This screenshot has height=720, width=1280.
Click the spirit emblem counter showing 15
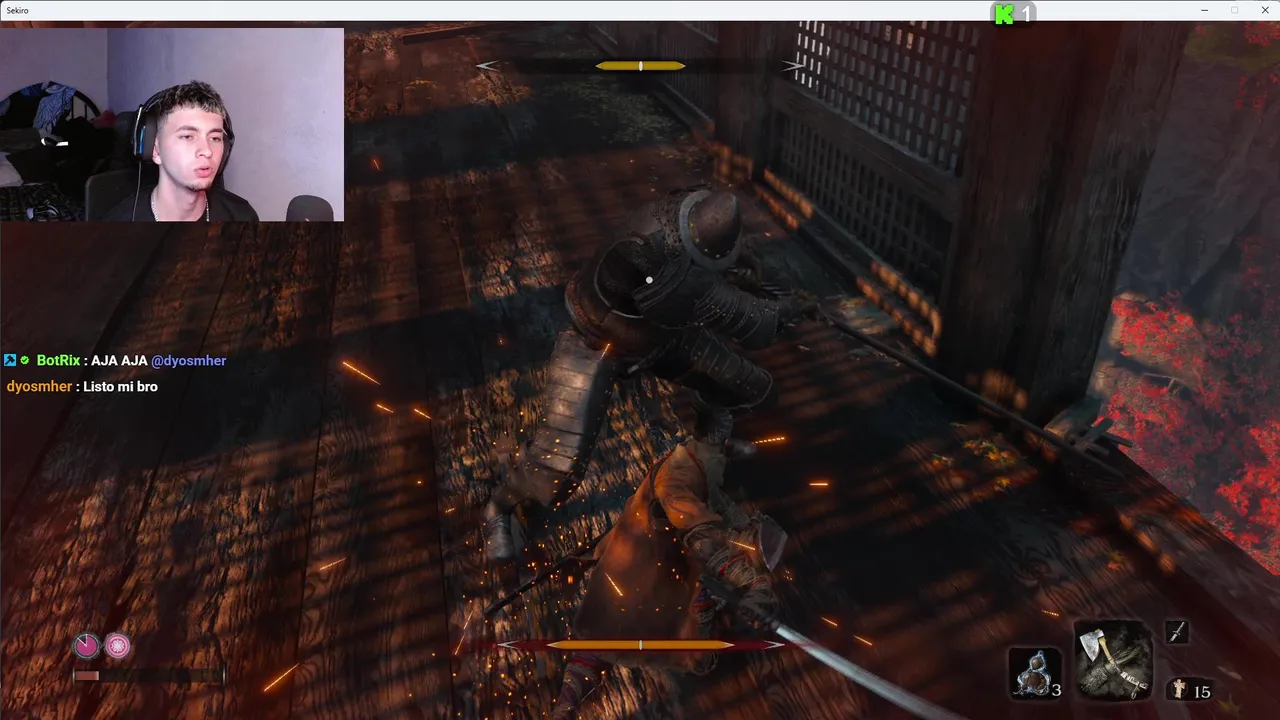[1190, 690]
